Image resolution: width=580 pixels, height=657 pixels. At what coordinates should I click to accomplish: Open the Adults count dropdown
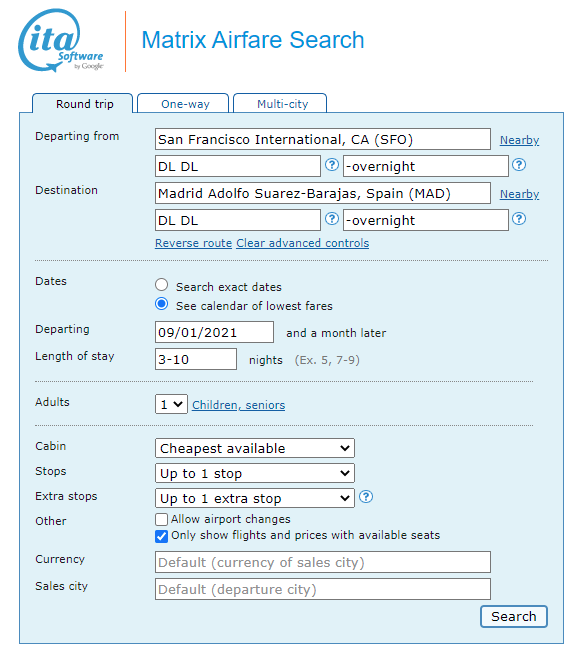(171, 404)
